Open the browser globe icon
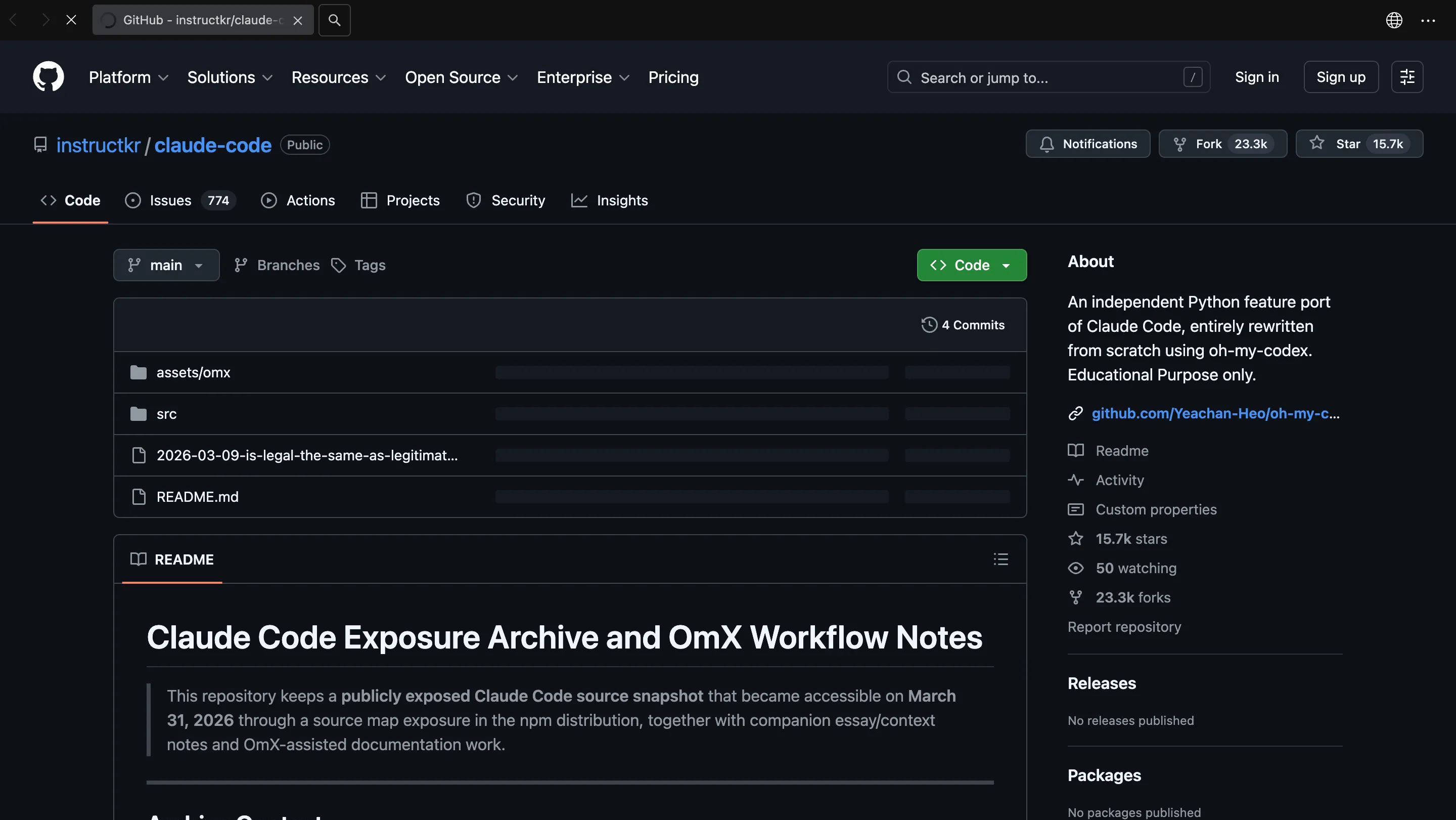 point(1394,20)
